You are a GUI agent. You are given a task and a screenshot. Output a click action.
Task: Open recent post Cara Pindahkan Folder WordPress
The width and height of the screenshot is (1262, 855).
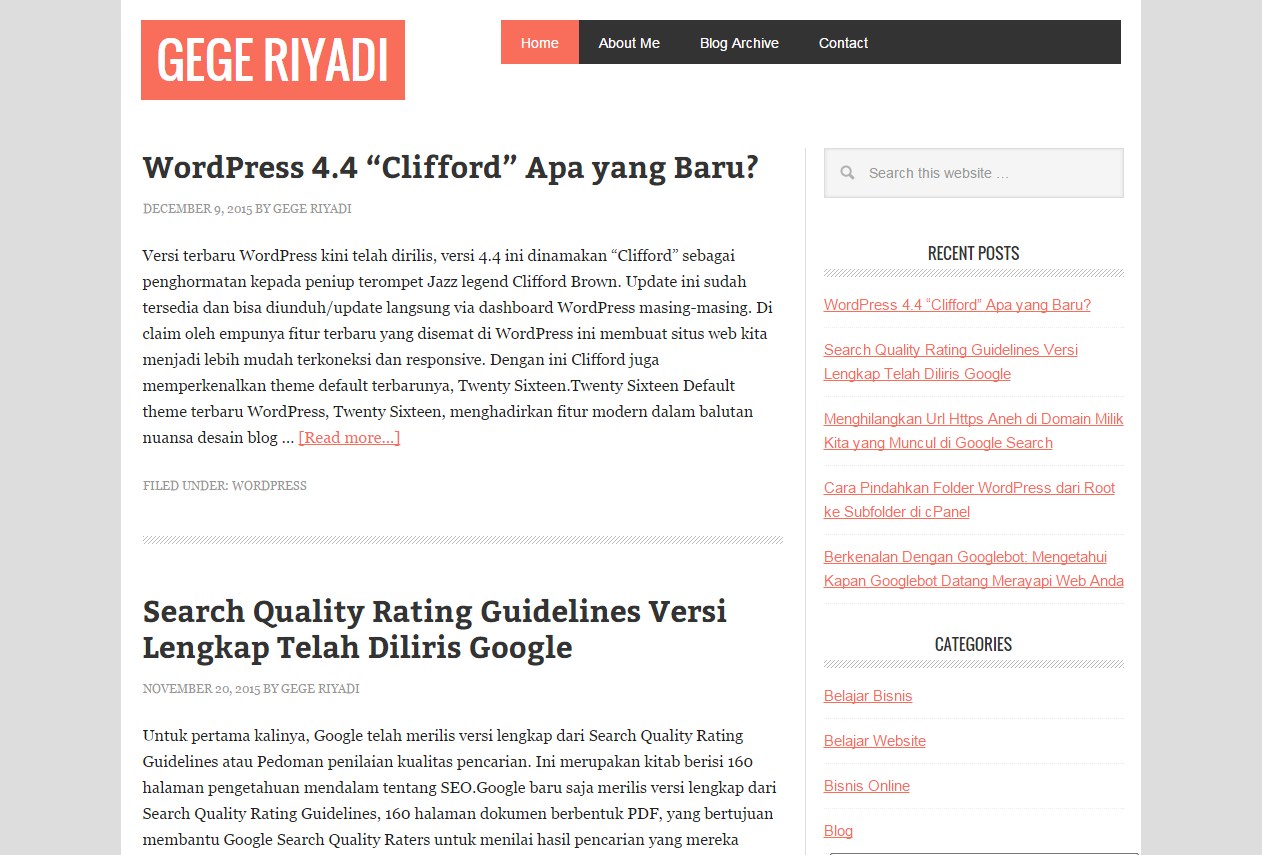[x=969, y=500]
